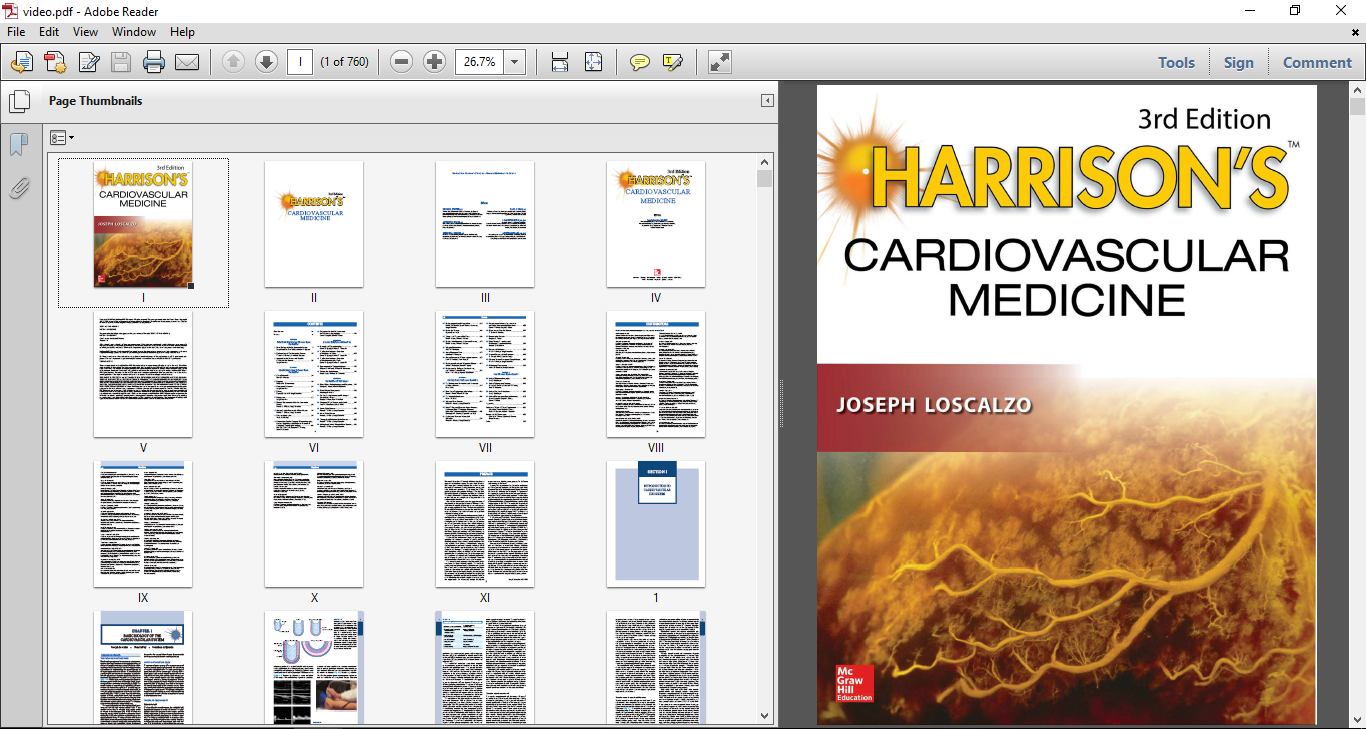Image resolution: width=1366 pixels, height=729 pixels.
Task: Click the "Page Thumbnails" panel title
Action: (x=95, y=101)
